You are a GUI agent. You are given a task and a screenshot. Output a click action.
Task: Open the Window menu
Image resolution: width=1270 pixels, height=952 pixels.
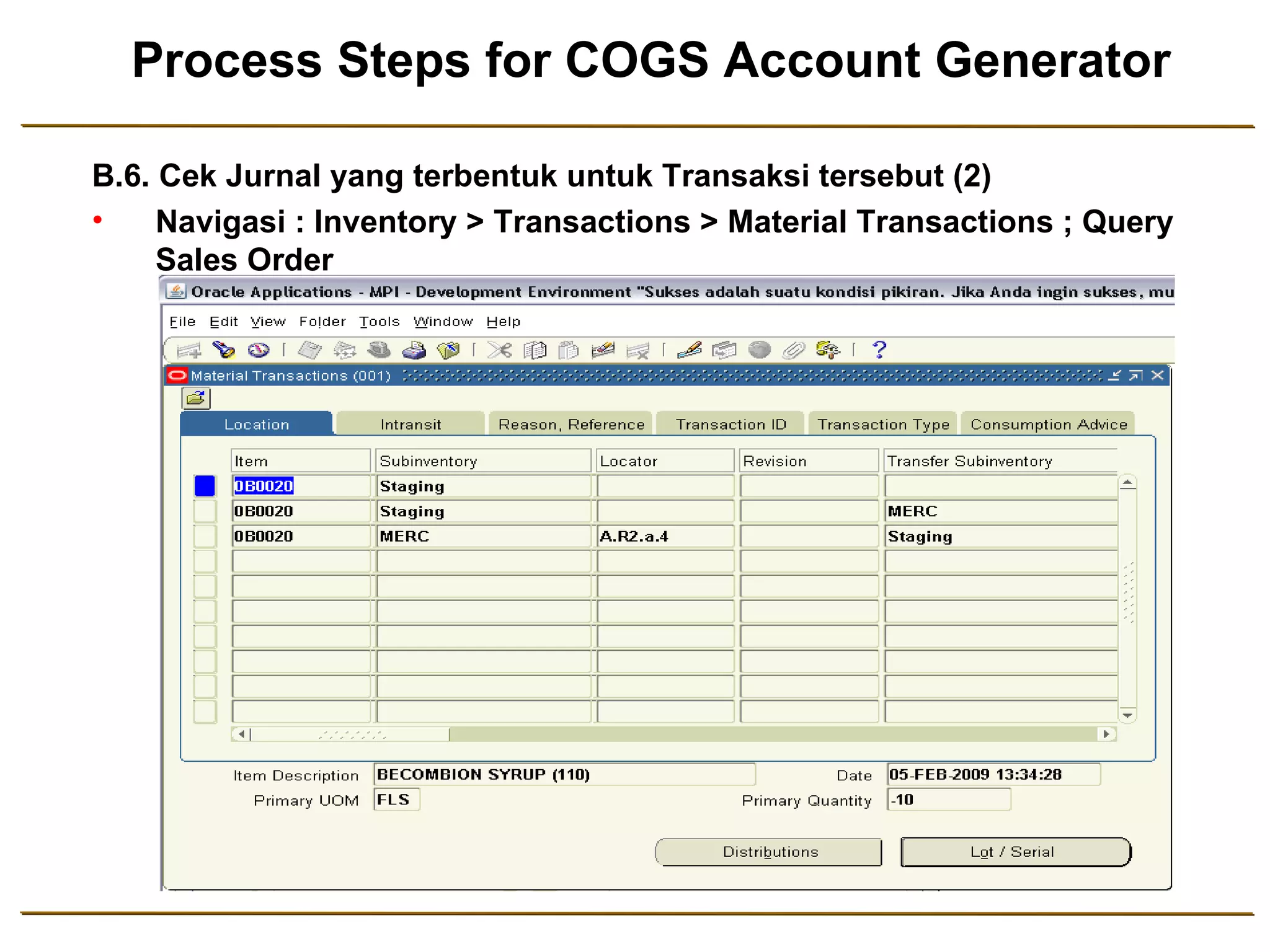pos(443,322)
